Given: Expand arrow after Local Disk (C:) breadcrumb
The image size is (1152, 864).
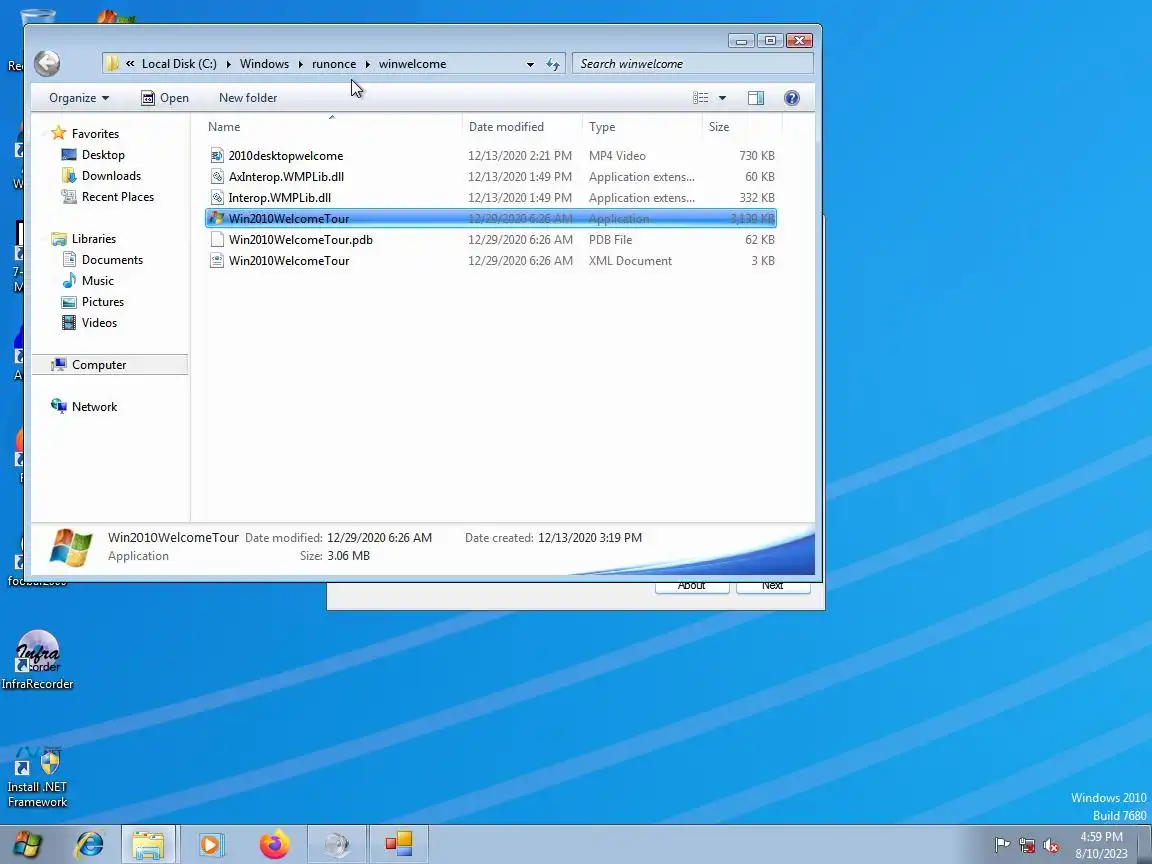Looking at the screenshot, I should coord(228,64).
